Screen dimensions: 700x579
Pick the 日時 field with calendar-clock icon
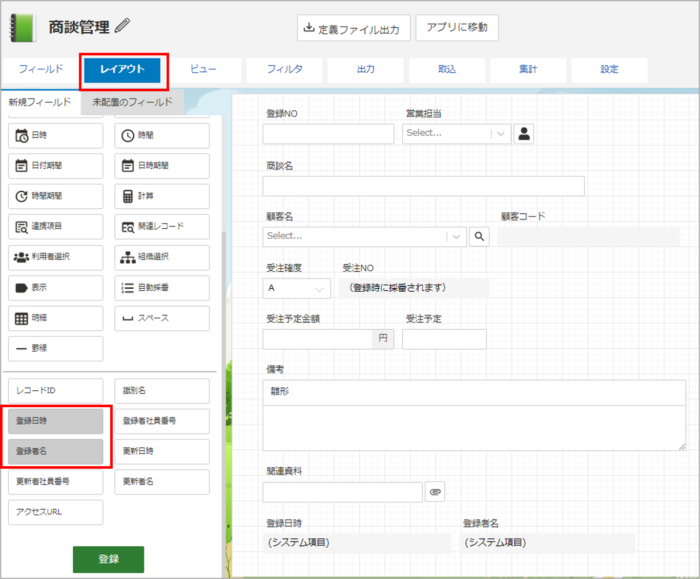coord(55,135)
